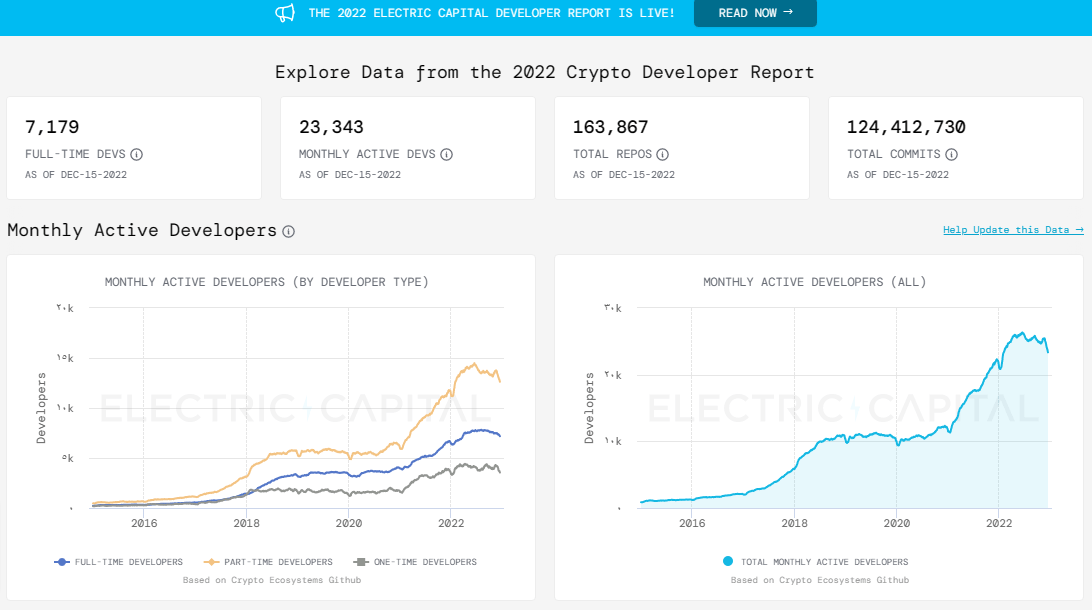1092x610 pixels.
Task: Click the info icon beside TOTAL REPOS
Action: [662, 155]
